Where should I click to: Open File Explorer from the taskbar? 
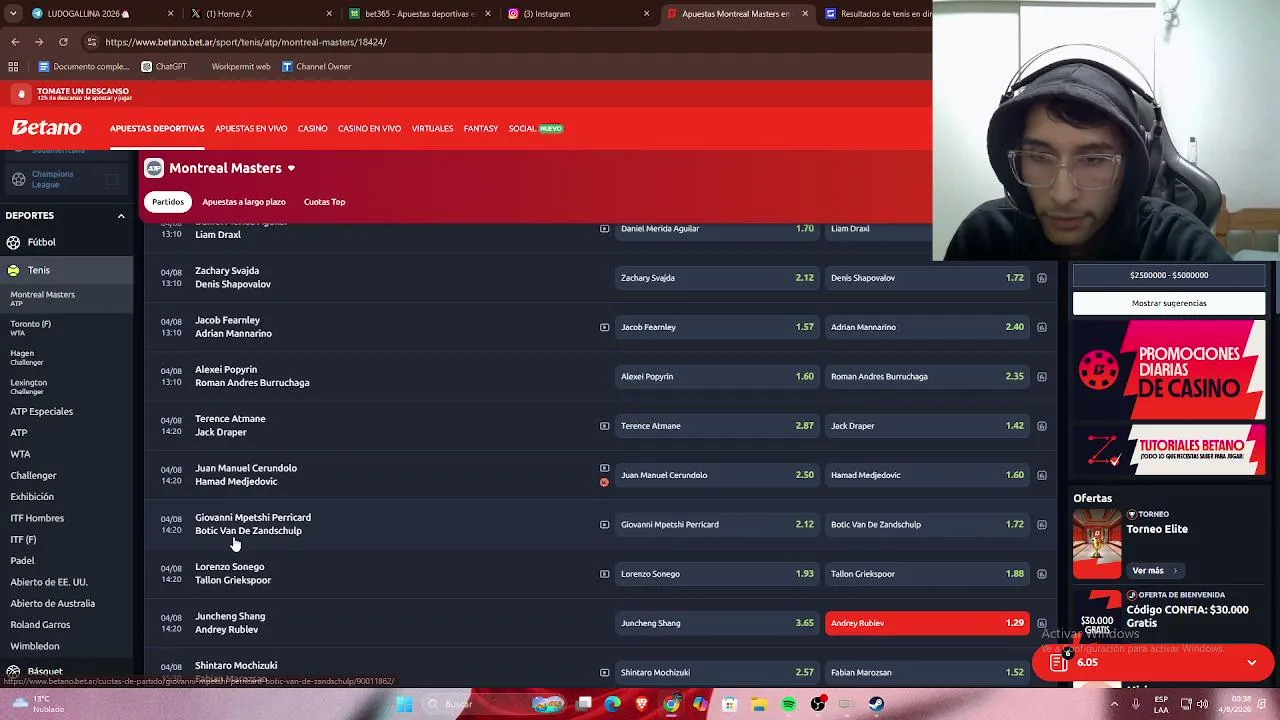(x=759, y=704)
